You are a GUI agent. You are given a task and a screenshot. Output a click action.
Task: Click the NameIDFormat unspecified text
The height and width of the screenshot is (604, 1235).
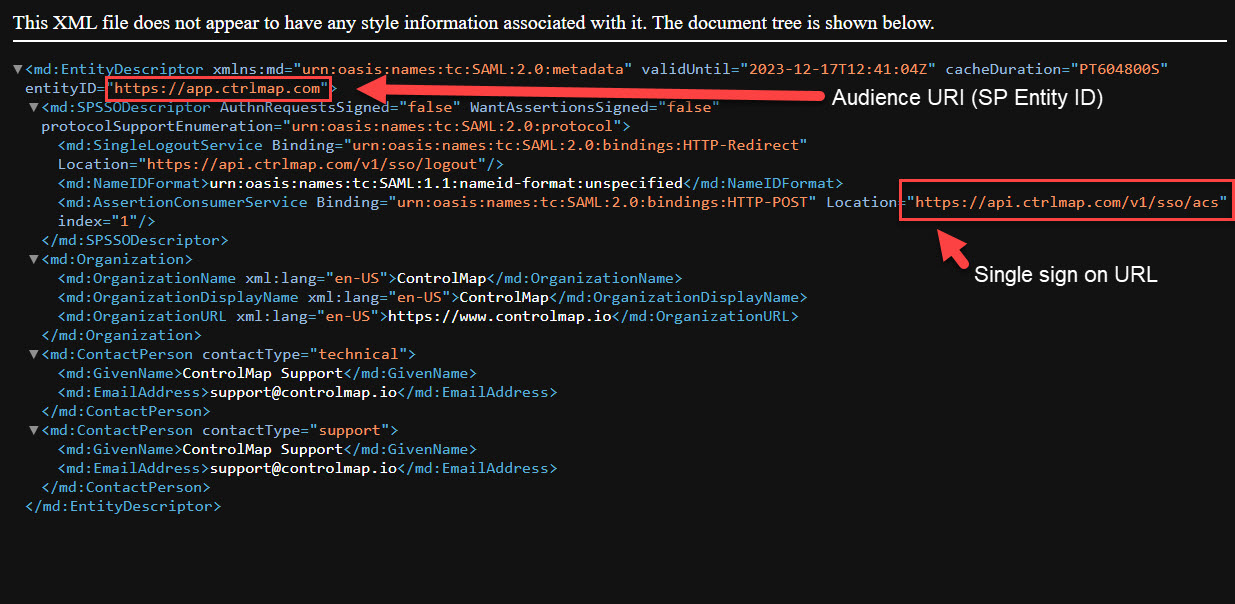445,183
